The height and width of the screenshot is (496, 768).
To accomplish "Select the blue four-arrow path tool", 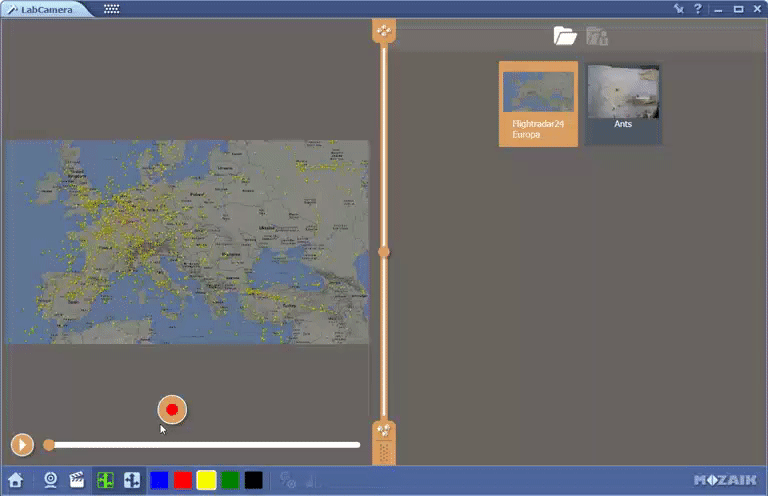I will 132,480.
